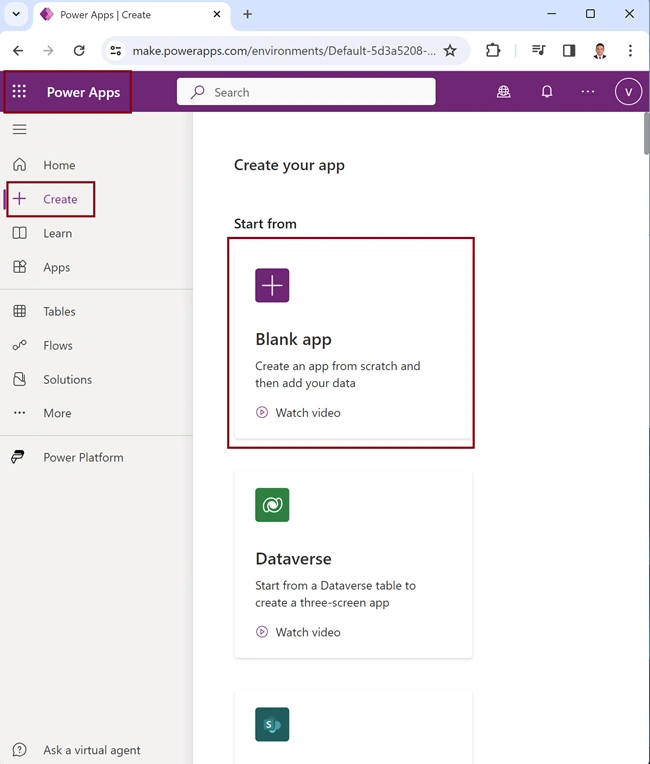650x764 pixels.
Task: Click the virtual agent question mark icon
Action: pos(19,749)
